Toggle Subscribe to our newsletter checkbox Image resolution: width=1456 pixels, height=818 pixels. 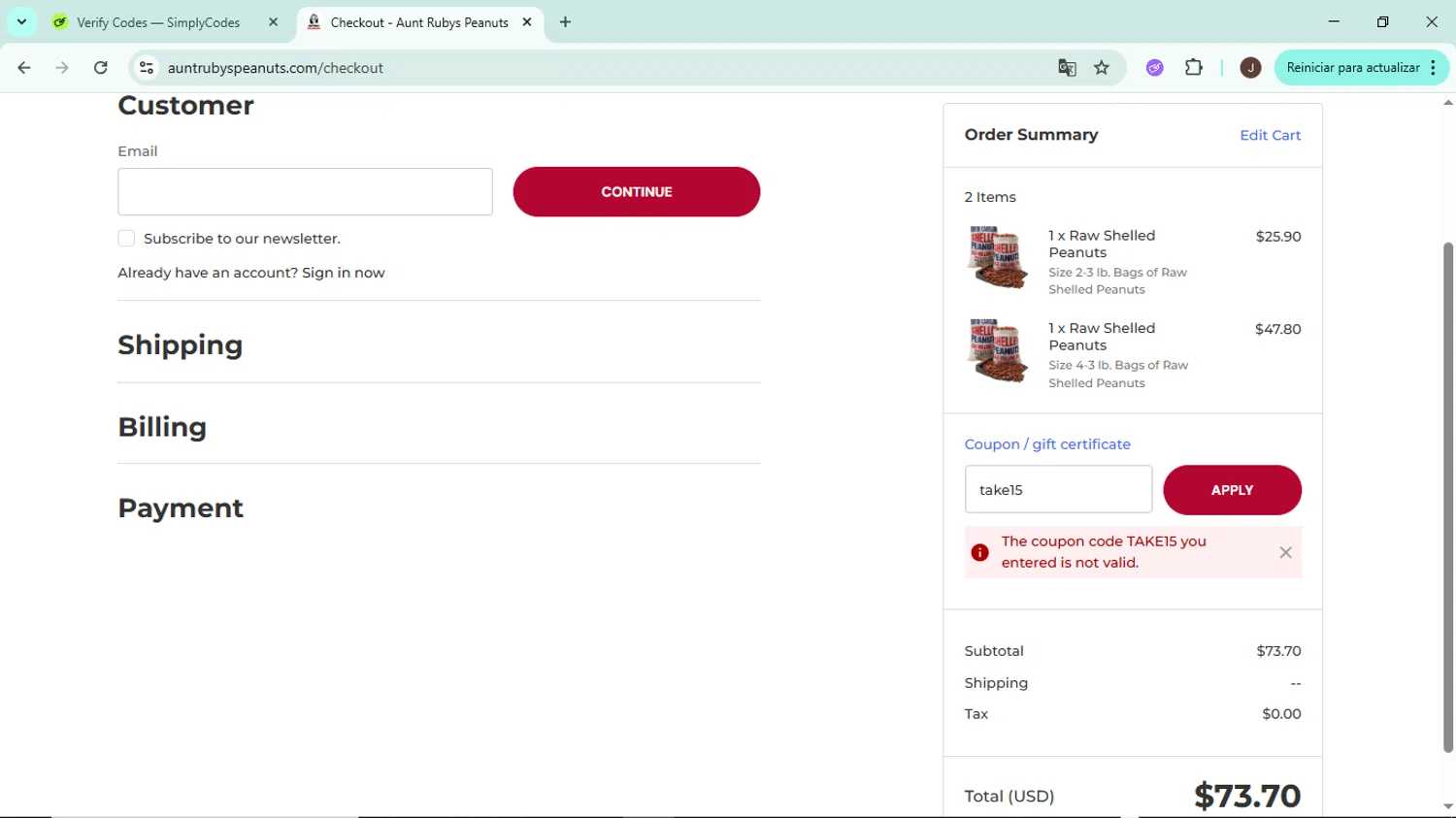point(126,238)
